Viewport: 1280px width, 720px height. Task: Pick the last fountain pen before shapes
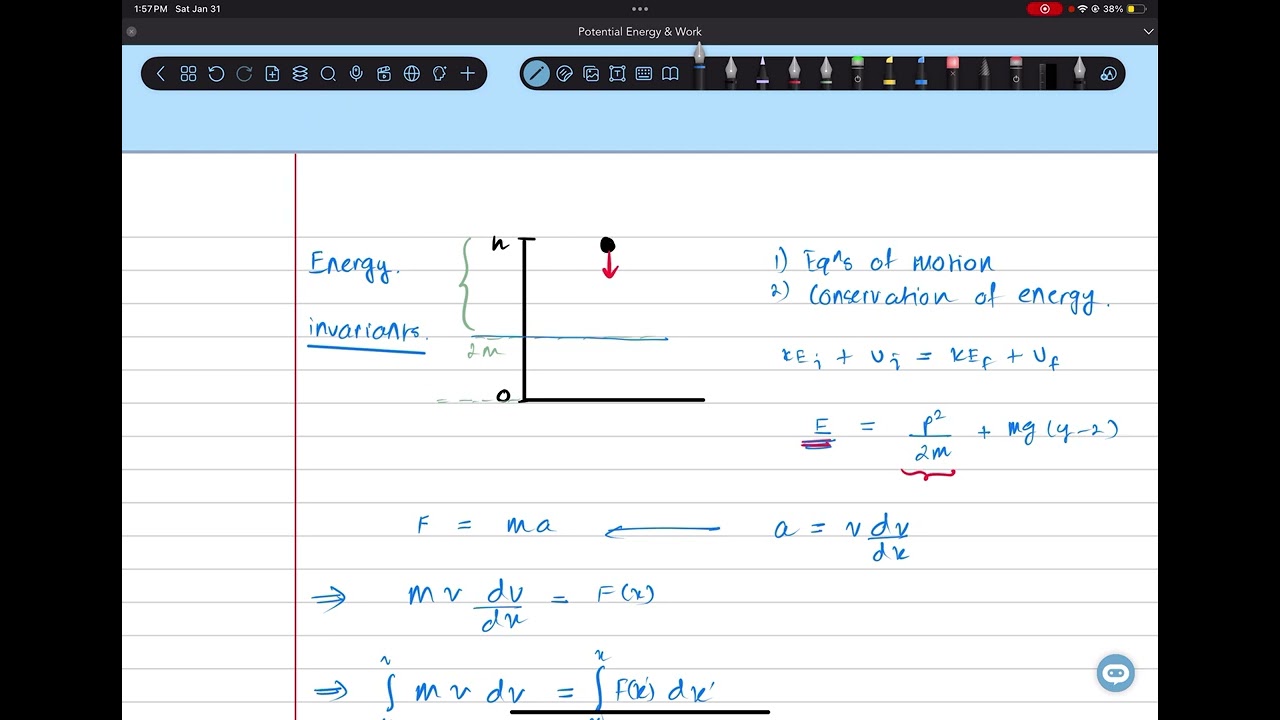click(1079, 73)
